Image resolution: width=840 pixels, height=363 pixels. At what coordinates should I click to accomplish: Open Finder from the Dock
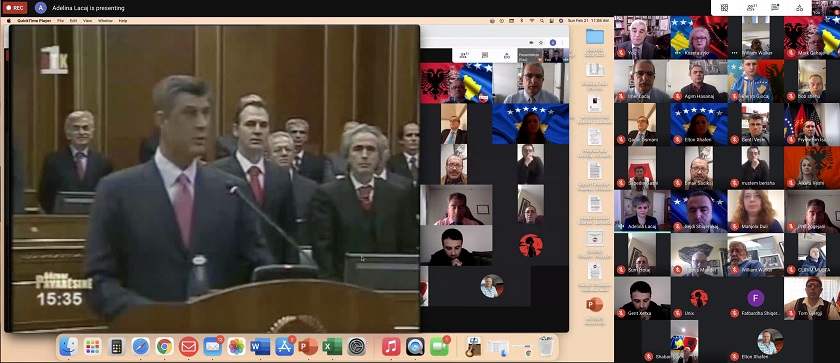click(x=69, y=347)
